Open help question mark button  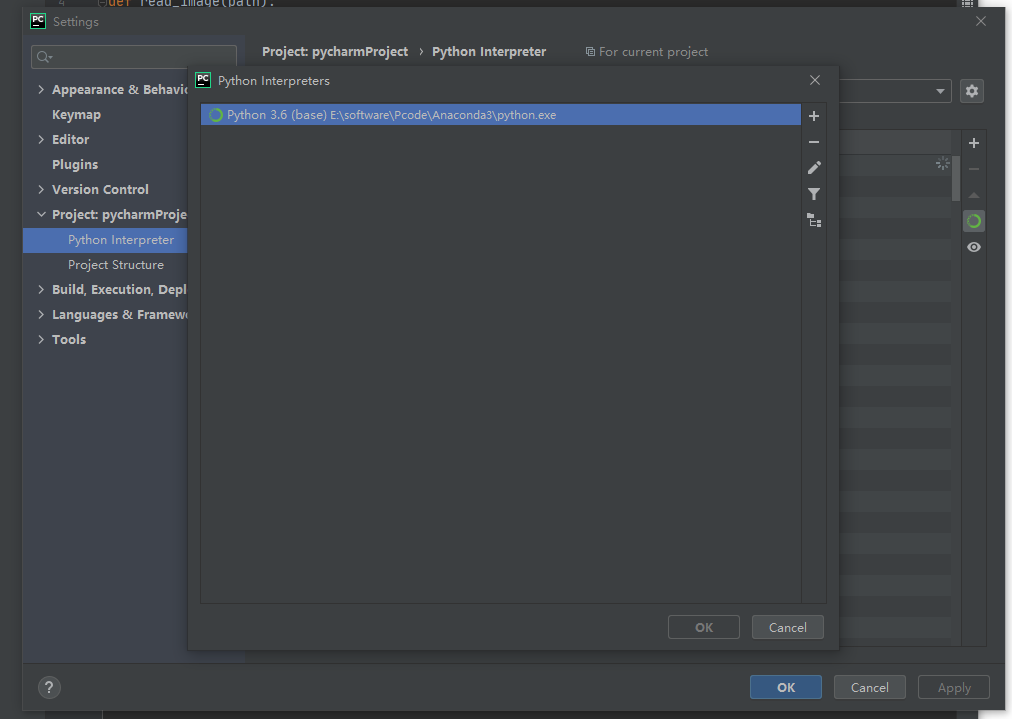tap(49, 687)
